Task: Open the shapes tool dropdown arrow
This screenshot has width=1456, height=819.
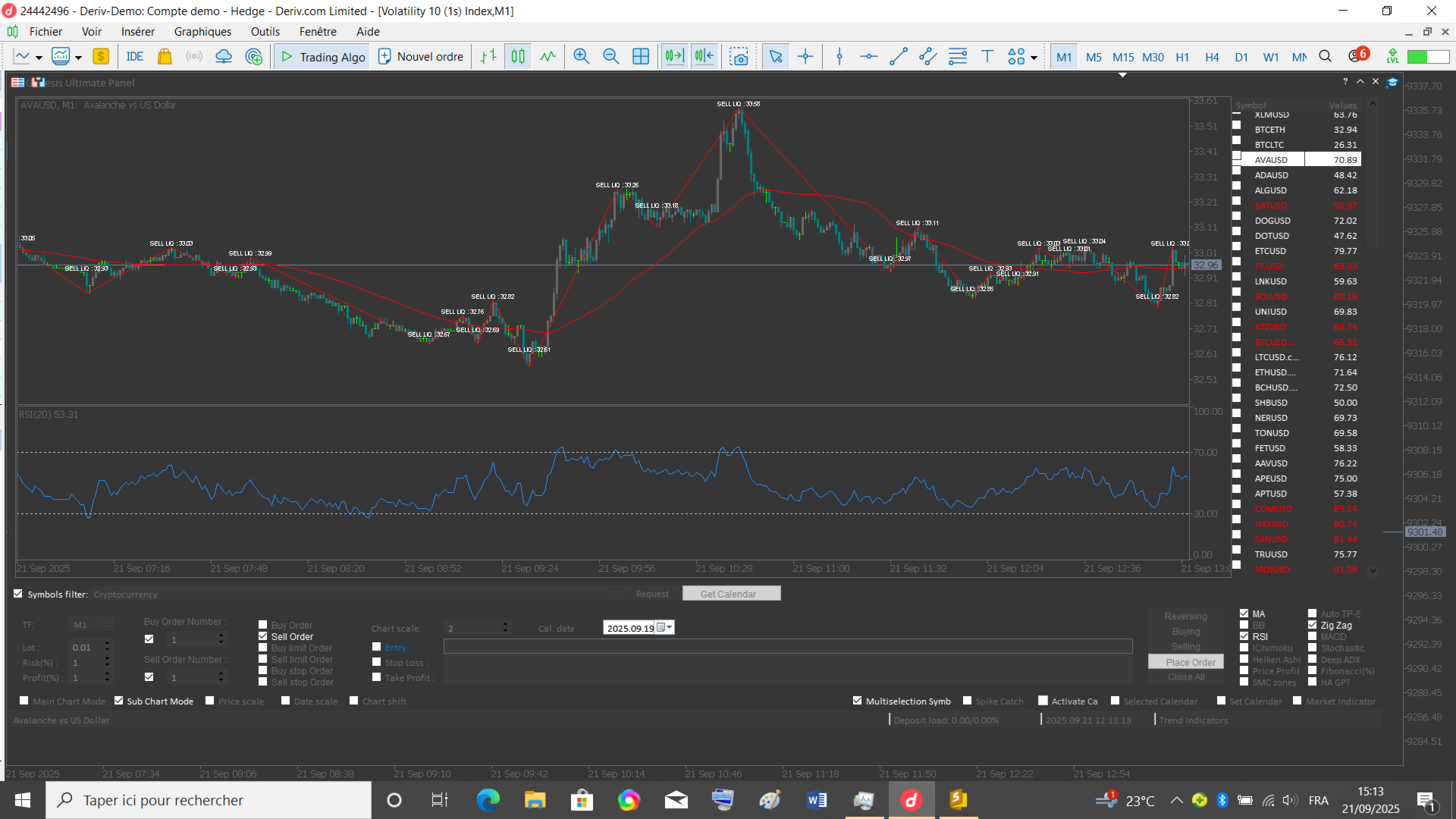Action: (x=1034, y=58)
